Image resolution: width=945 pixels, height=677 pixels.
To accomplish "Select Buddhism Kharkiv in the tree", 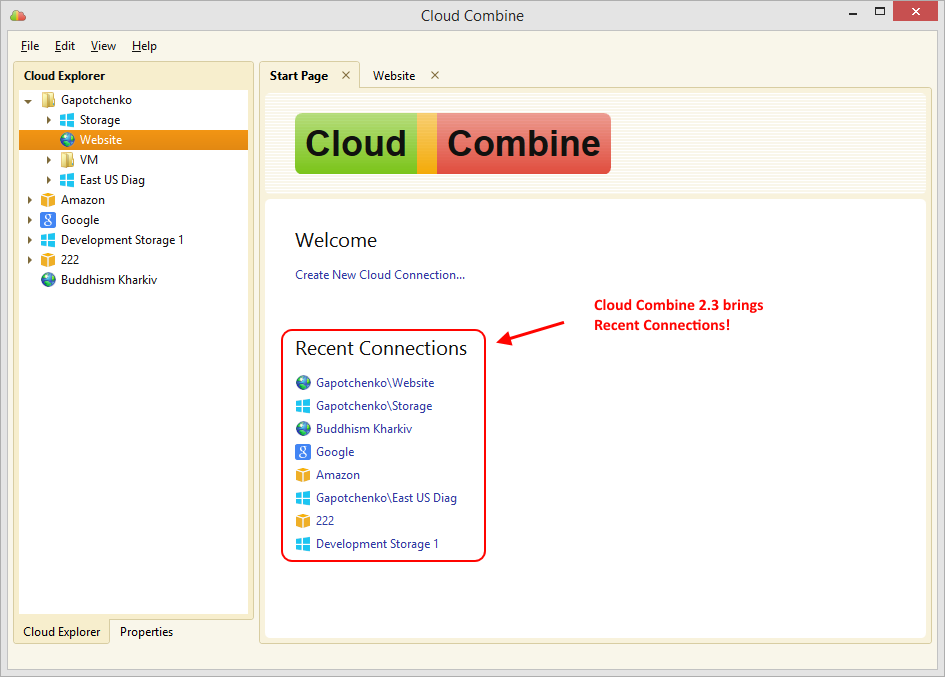I will coord(108,280).
